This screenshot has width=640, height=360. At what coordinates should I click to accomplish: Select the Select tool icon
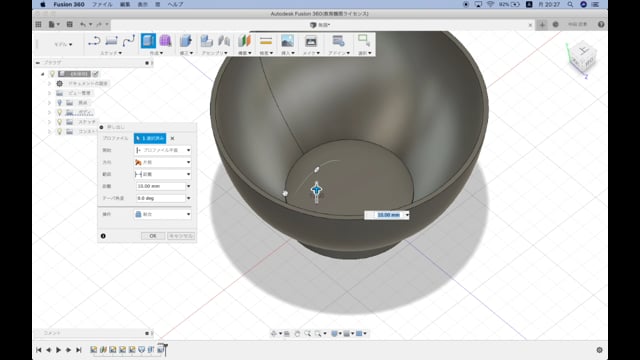363,40
